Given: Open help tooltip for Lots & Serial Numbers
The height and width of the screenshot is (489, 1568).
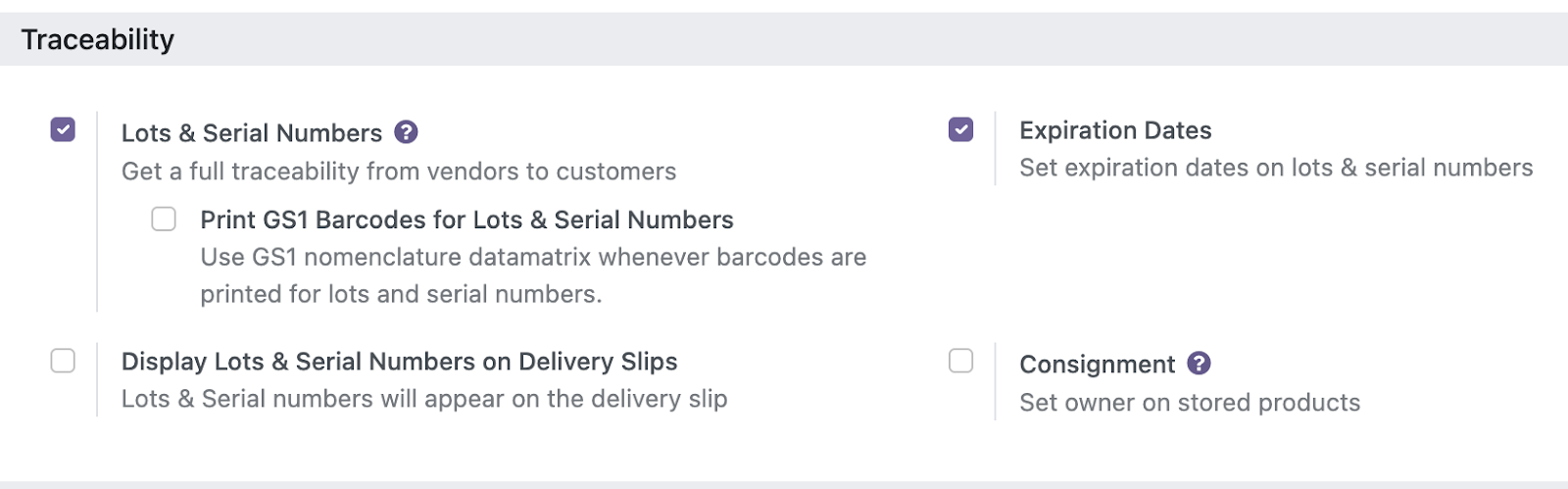Looking at the screenshot, I should coord(406,132).
